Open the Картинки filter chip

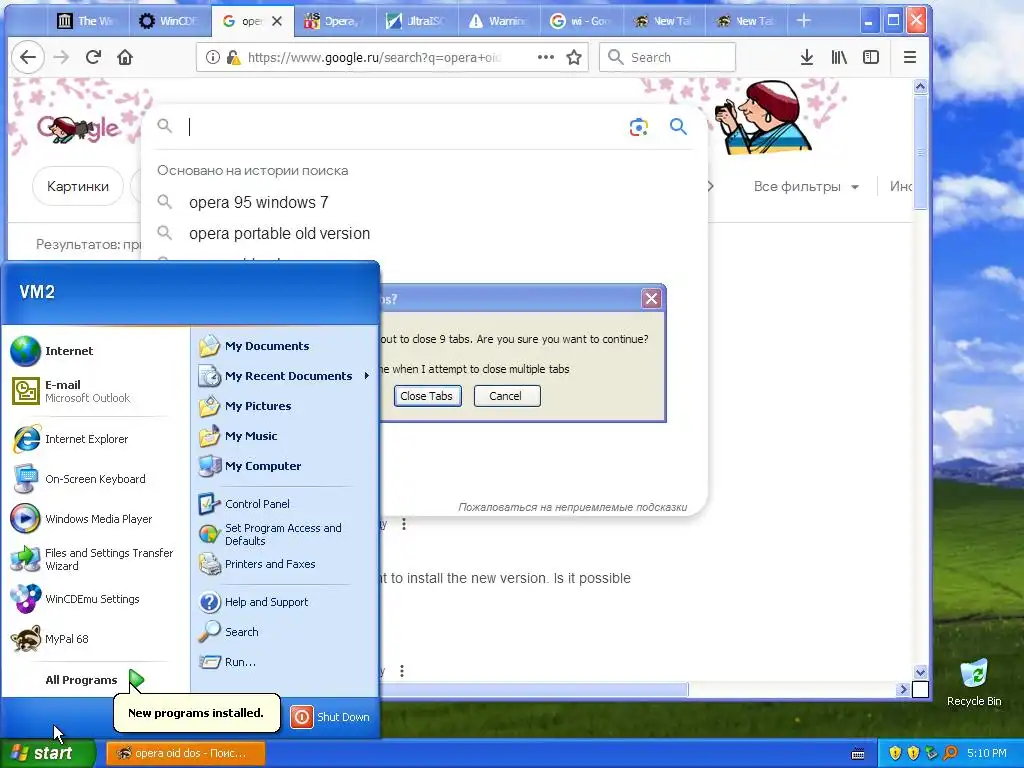[78, 187]
